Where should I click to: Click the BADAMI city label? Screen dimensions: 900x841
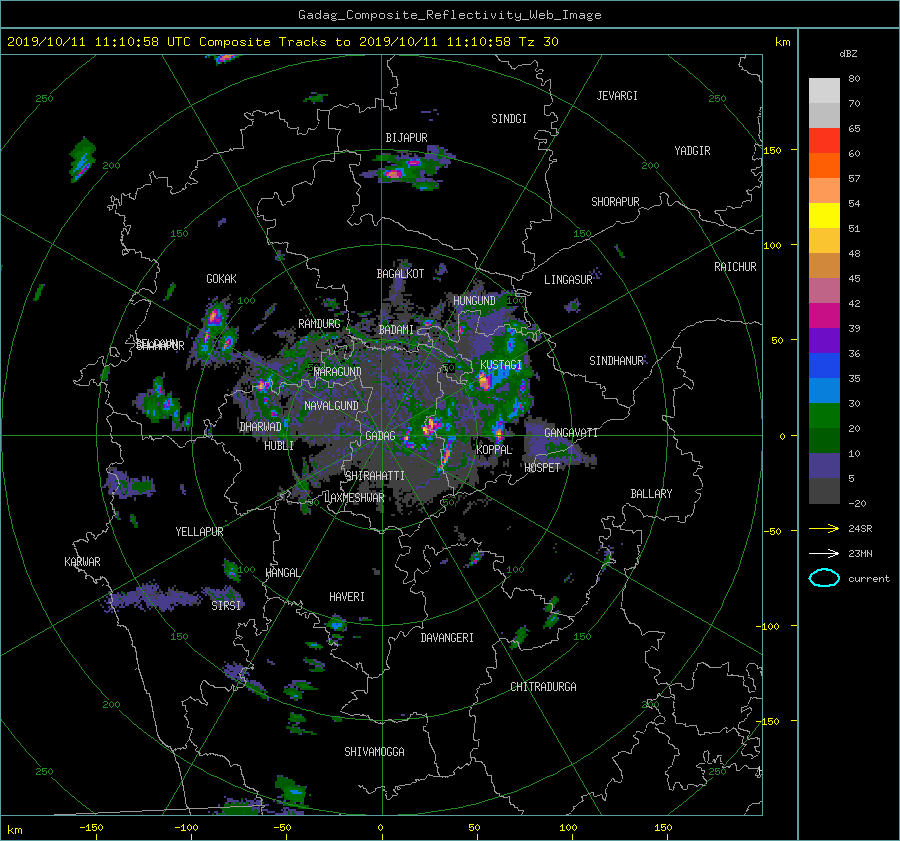coord(396,330)
